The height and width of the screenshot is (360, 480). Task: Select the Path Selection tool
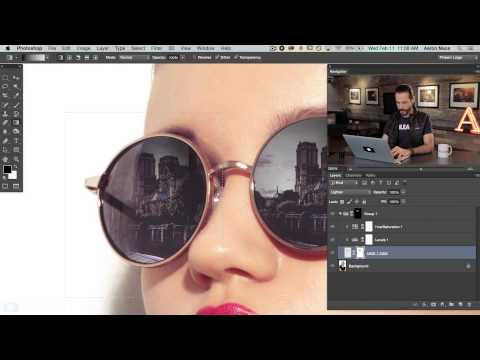(x=5, y=150)
